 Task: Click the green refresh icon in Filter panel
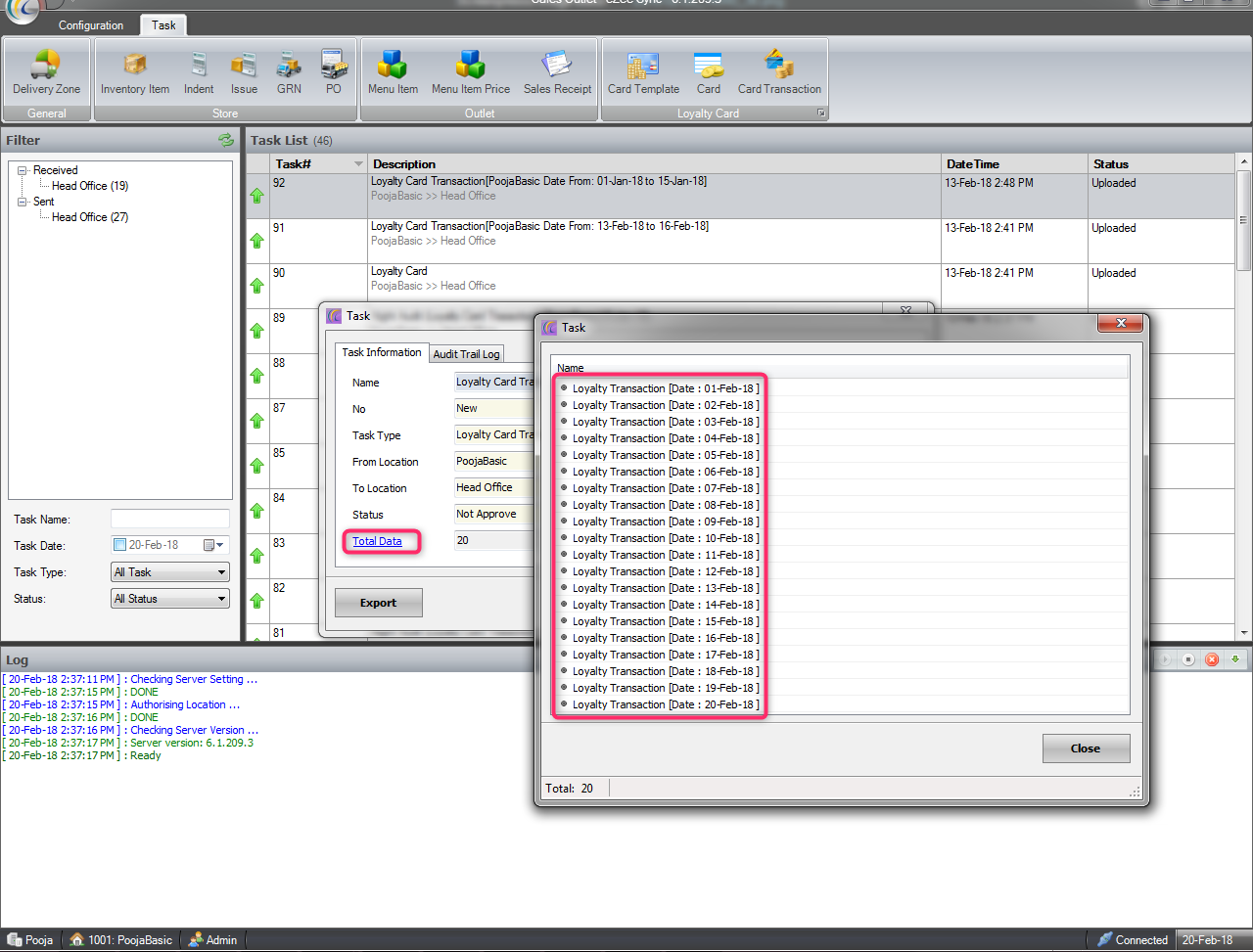click(x=226, y=140)
